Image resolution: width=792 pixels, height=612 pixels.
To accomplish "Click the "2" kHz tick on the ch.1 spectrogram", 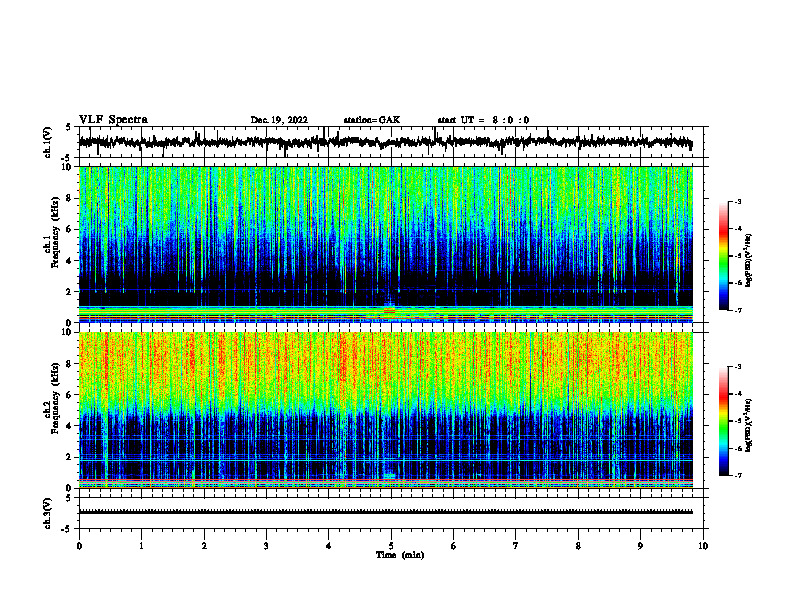I will pos(70,291).
